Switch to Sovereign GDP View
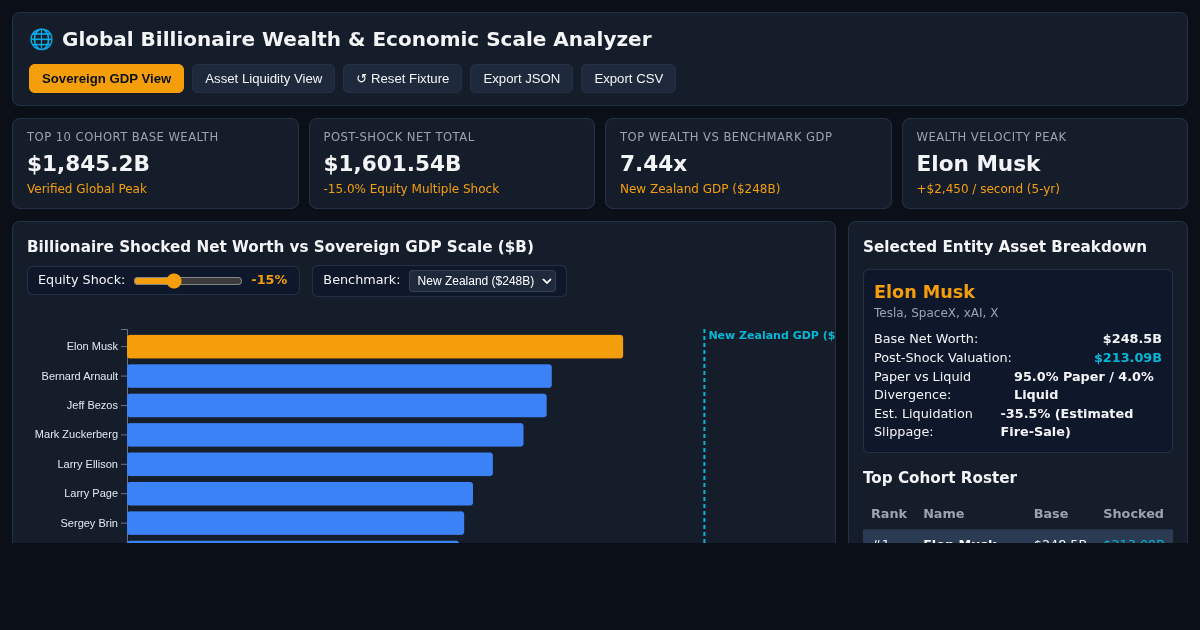 (x=106, y=78)
